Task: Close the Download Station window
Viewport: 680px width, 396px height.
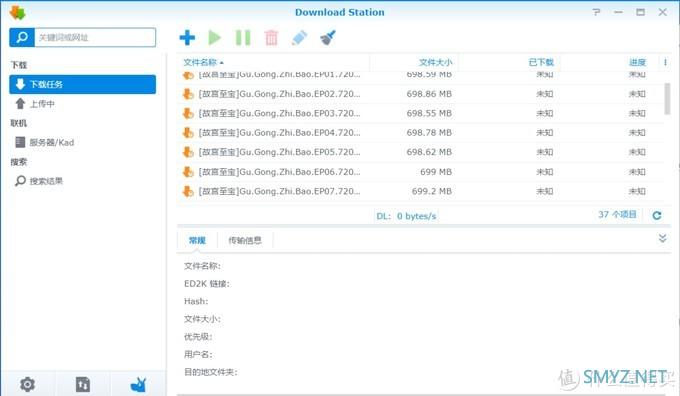Action: coord(663,12)
